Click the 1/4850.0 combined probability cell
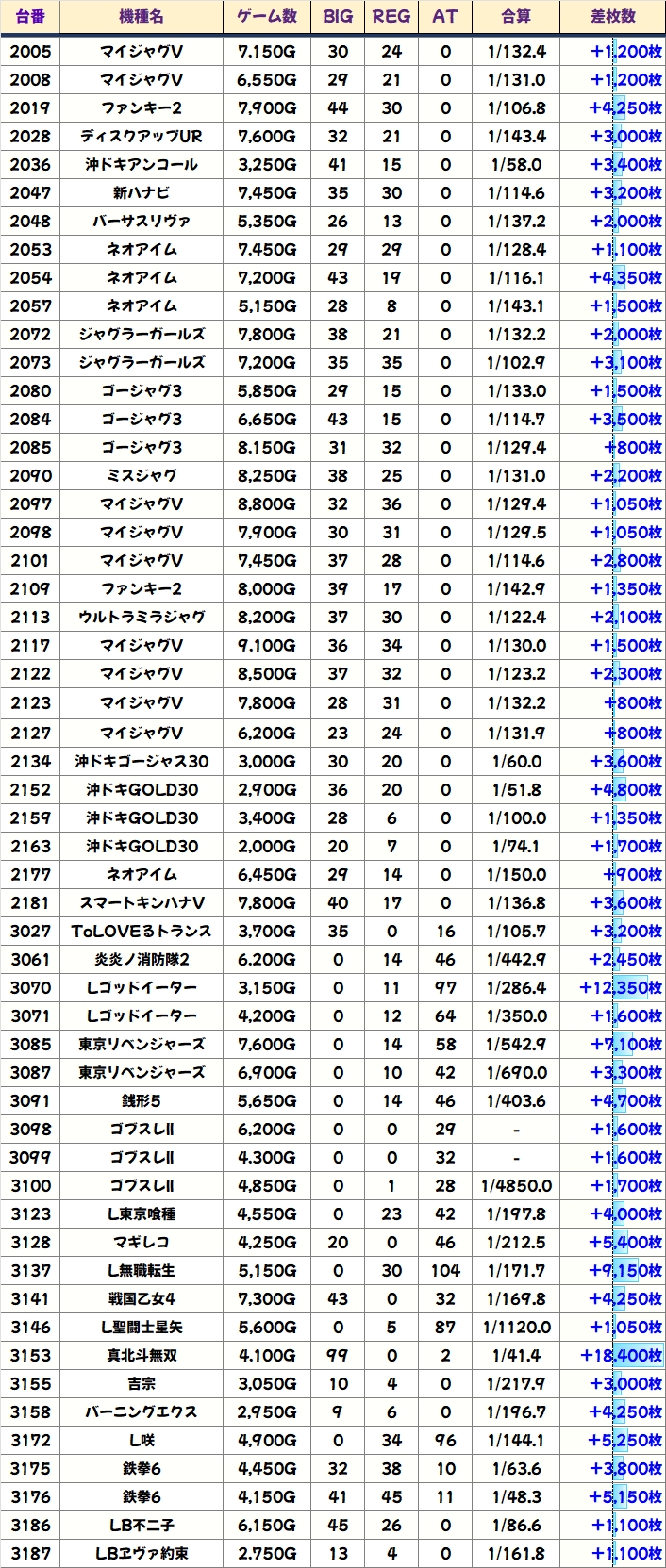This screenshot has height=1568, width=666. (x=516, y=1185)
